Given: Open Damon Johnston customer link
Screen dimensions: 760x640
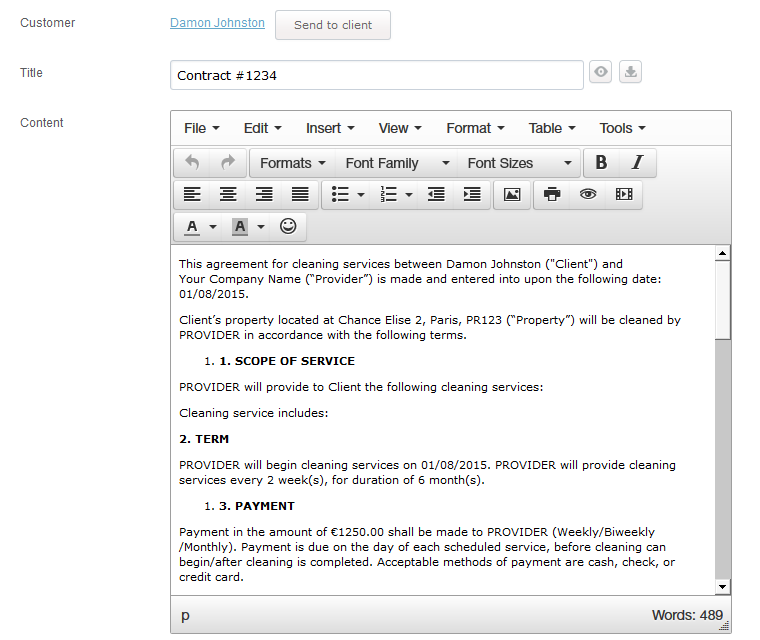Looking at the screenshot, I should (x=217, y=23).
